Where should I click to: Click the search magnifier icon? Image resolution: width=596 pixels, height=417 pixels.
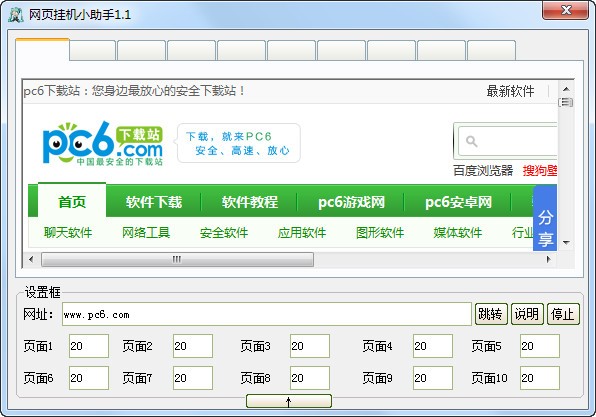[x=471, y=141]
